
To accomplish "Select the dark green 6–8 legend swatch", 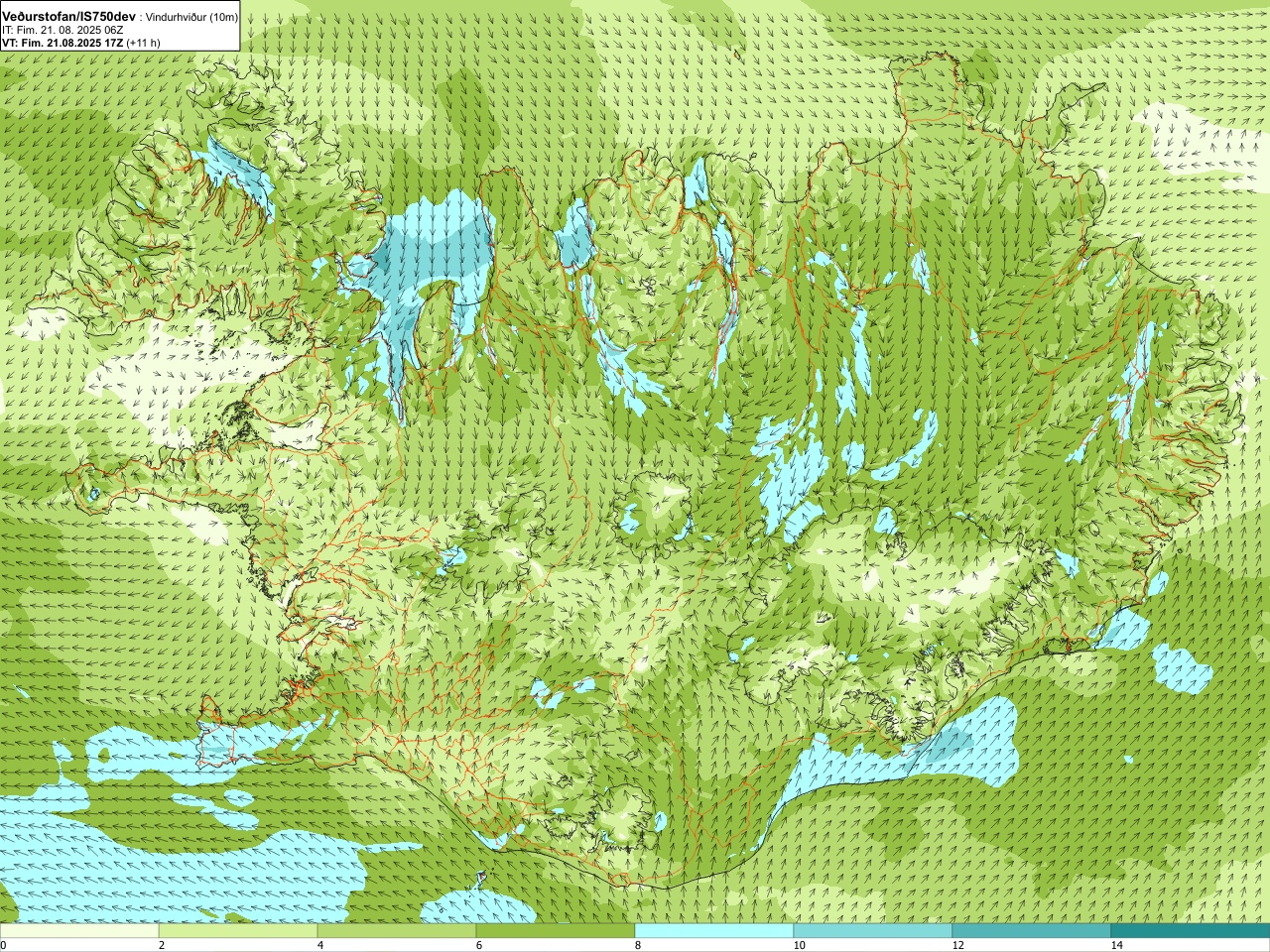I will (x=556, y=931).
